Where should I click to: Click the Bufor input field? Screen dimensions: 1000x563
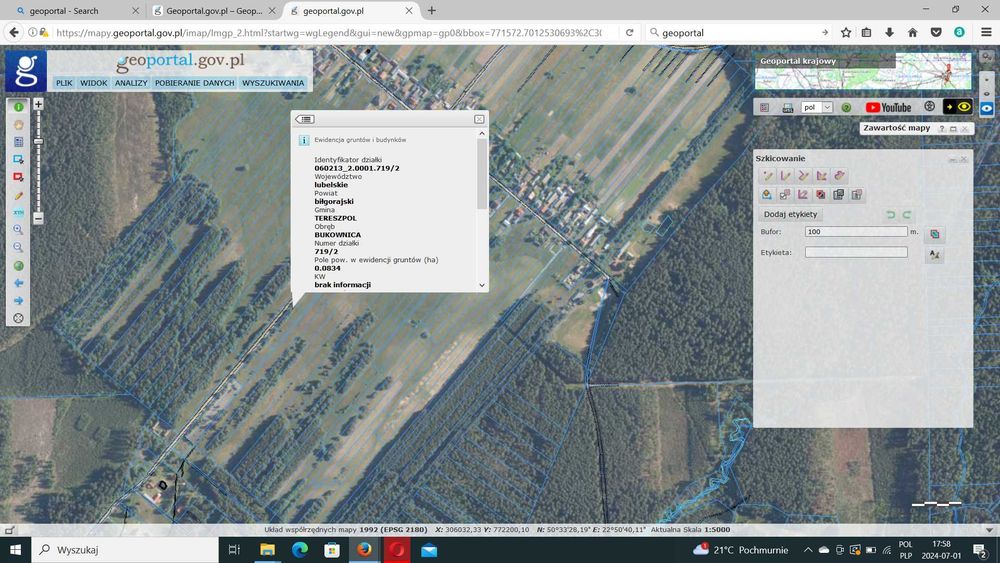[x=856, y=231]
